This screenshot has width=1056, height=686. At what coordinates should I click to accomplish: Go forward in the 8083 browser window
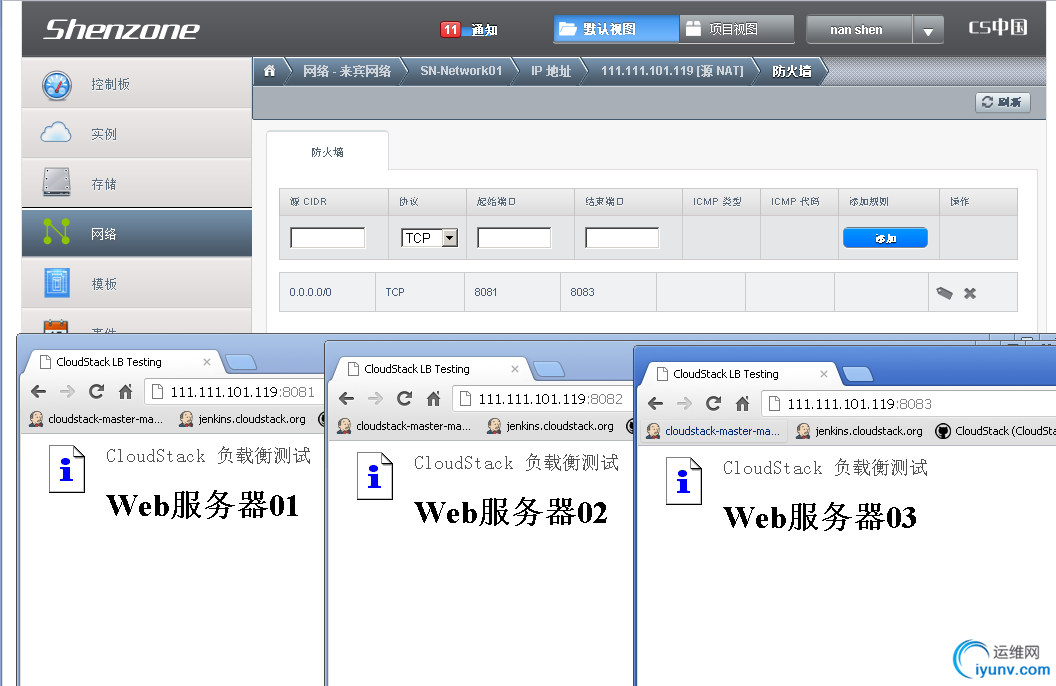684,403
